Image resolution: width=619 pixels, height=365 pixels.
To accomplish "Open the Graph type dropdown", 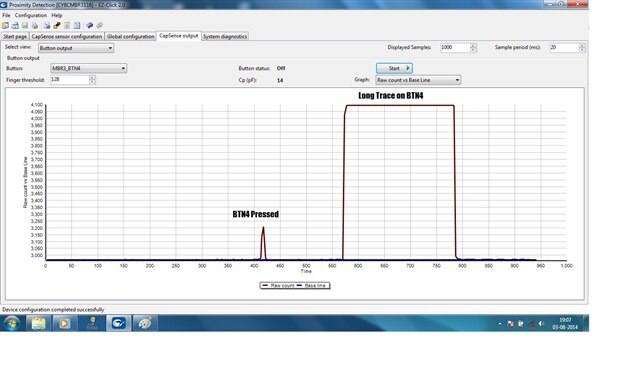I will [418, 80].
